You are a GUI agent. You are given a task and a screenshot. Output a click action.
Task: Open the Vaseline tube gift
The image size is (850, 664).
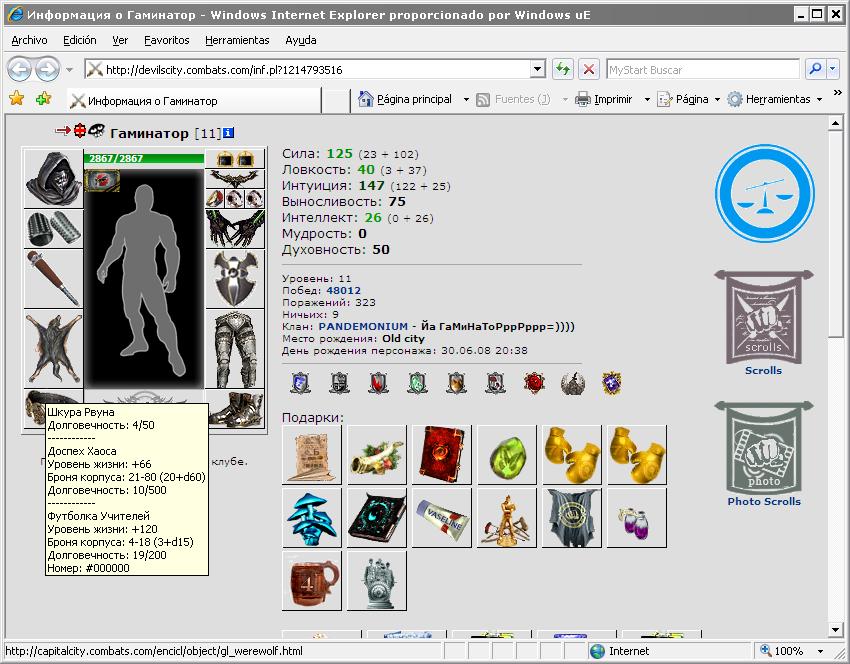(x=442, y=518)
